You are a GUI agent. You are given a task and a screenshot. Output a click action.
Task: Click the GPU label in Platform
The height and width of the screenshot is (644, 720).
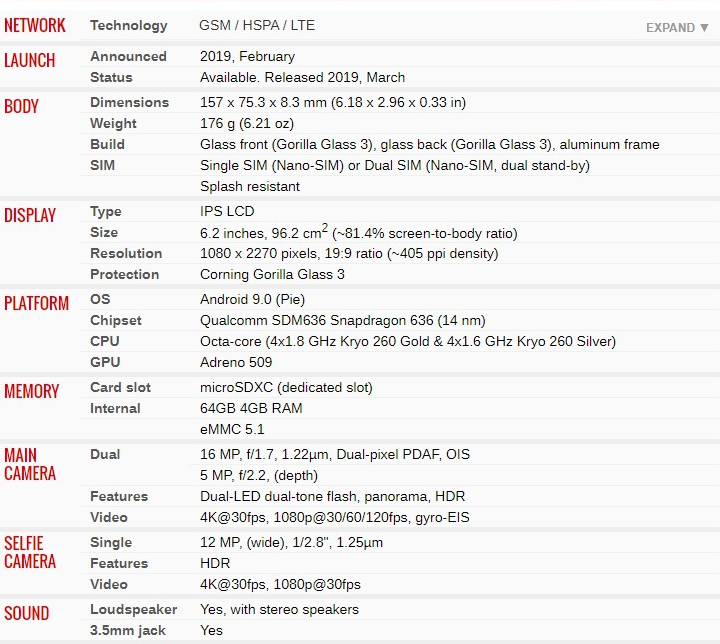105,362
